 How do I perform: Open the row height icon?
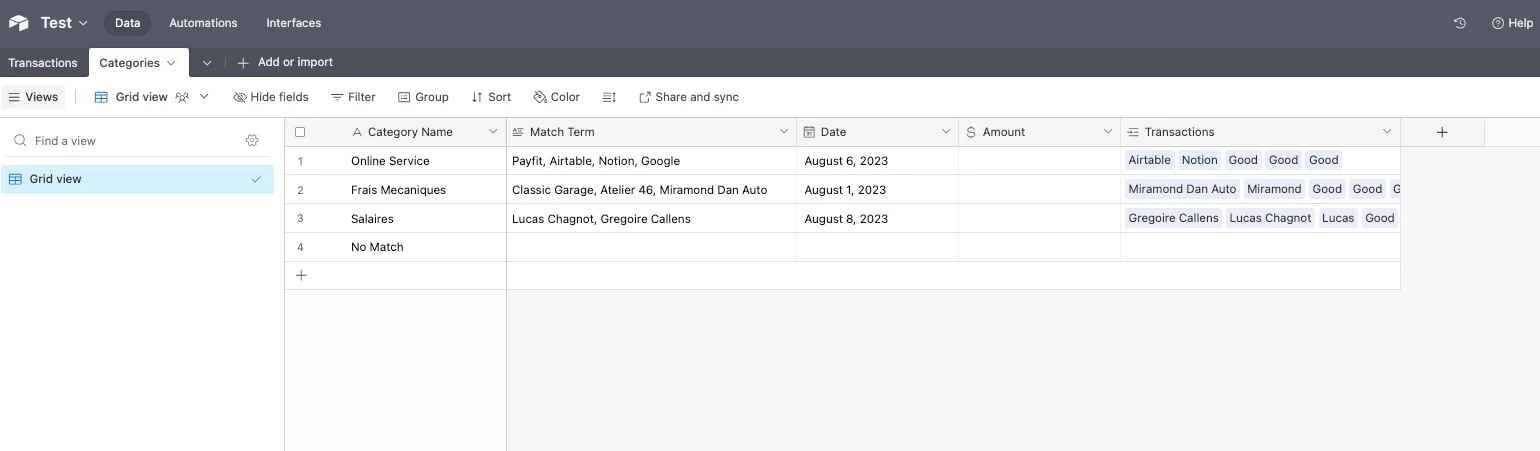click(609, 97)
